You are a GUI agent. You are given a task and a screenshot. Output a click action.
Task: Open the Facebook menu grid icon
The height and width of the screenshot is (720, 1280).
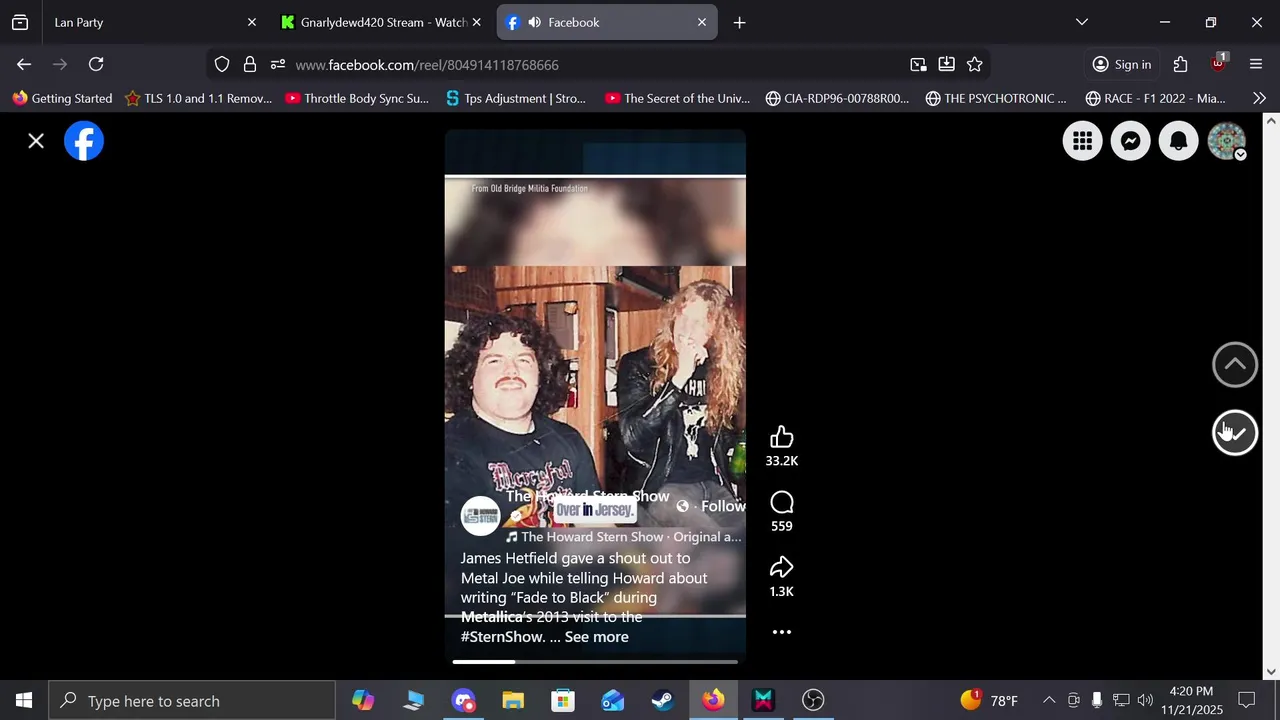pyautogui.click(x=1083, y=141)
